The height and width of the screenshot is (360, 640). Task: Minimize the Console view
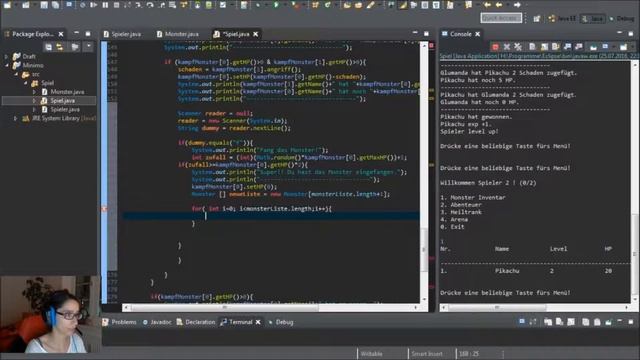[x=620, y=33]
